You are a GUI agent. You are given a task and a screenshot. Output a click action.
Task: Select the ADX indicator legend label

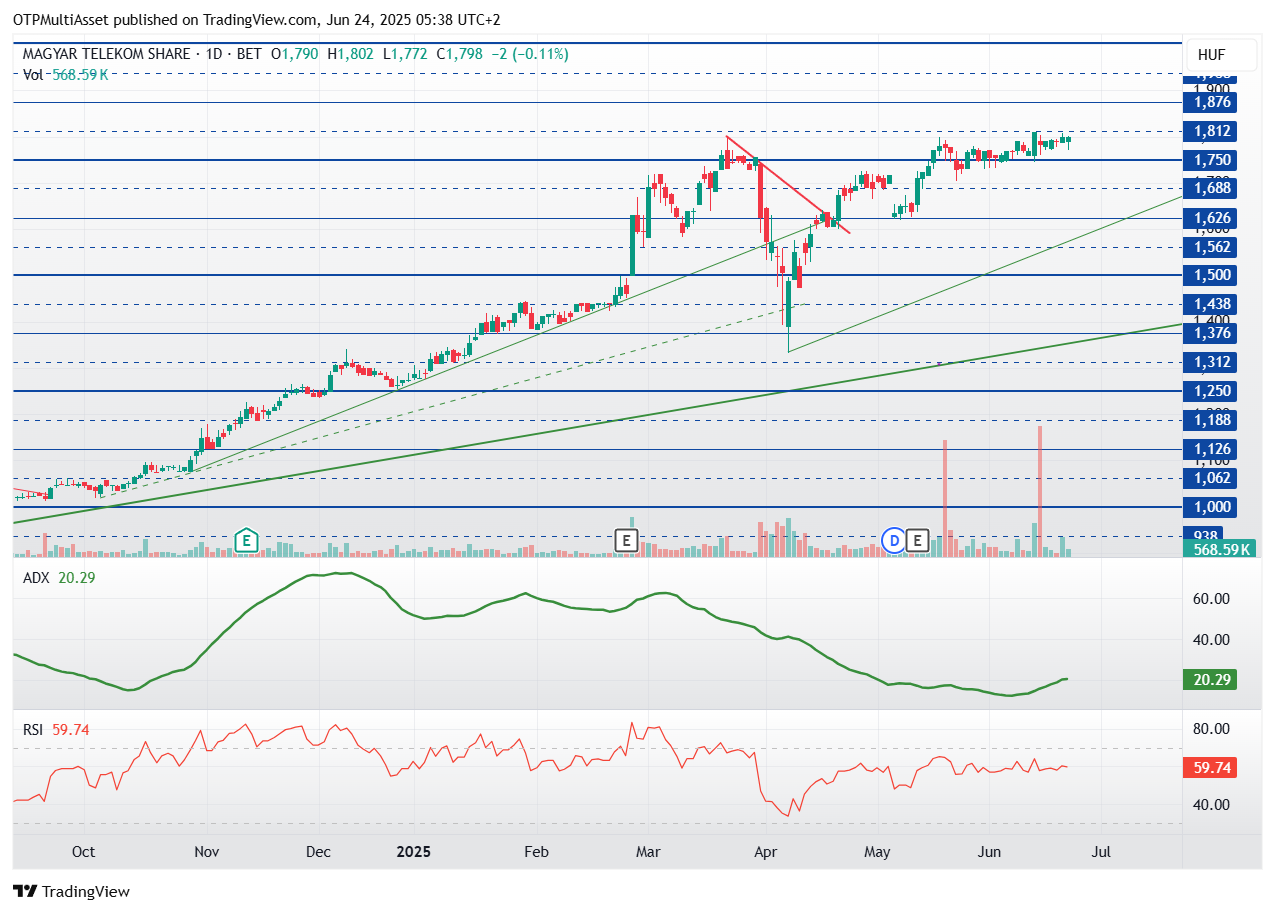click(x=36, y=577)
